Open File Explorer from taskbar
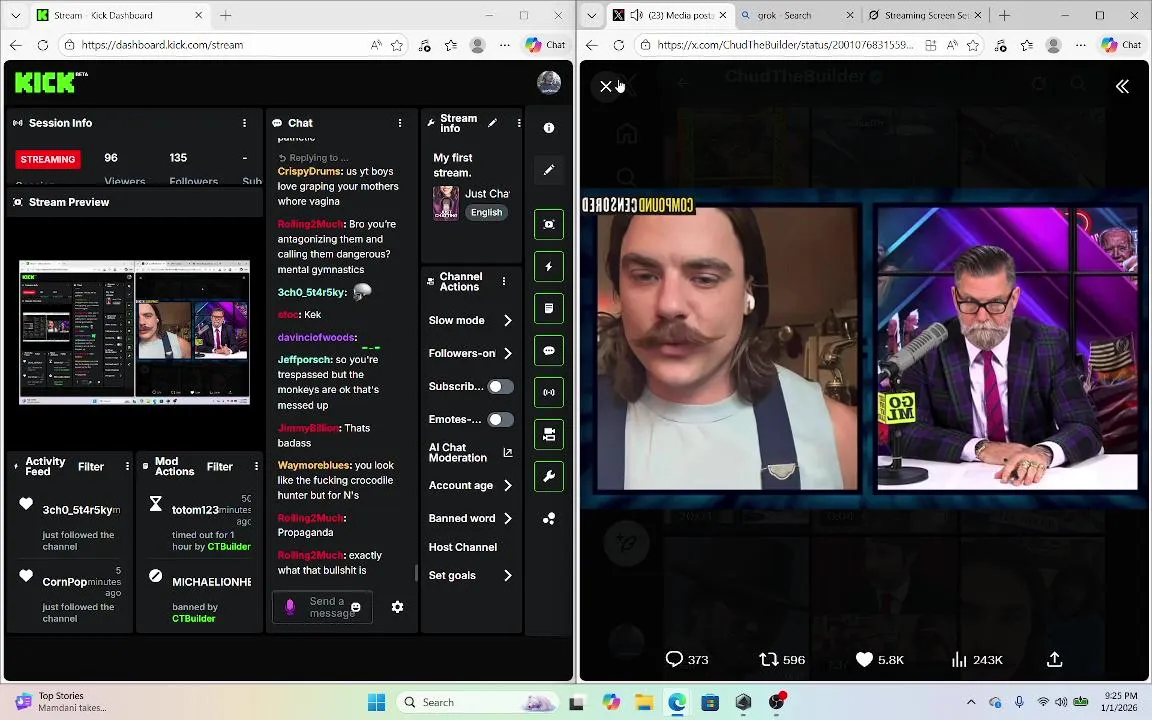This screenshot has height=720, width=1152. pyautogui.click(x=644, y=702)
